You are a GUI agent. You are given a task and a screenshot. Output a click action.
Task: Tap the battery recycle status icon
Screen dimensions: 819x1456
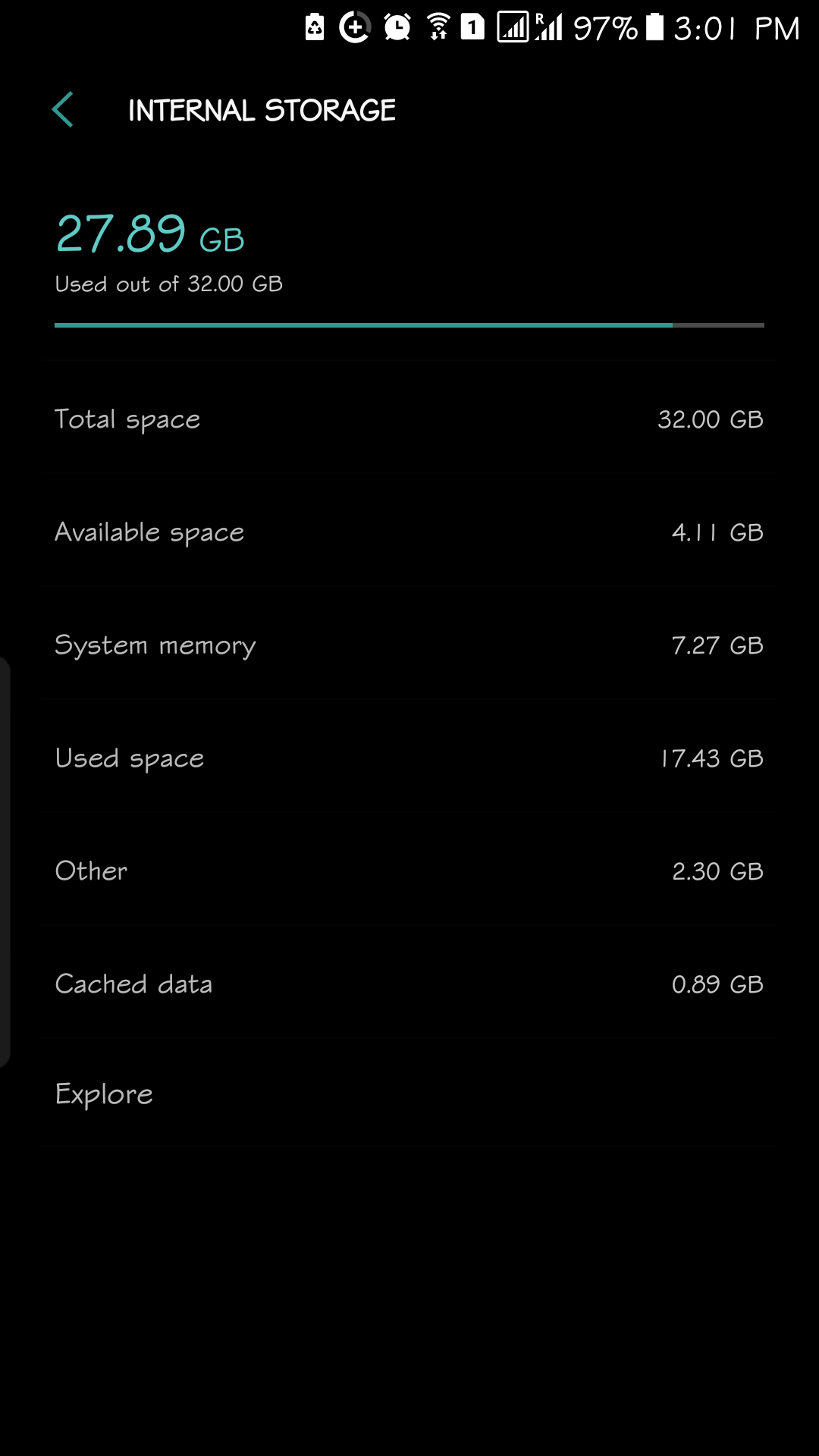[315, 28]
